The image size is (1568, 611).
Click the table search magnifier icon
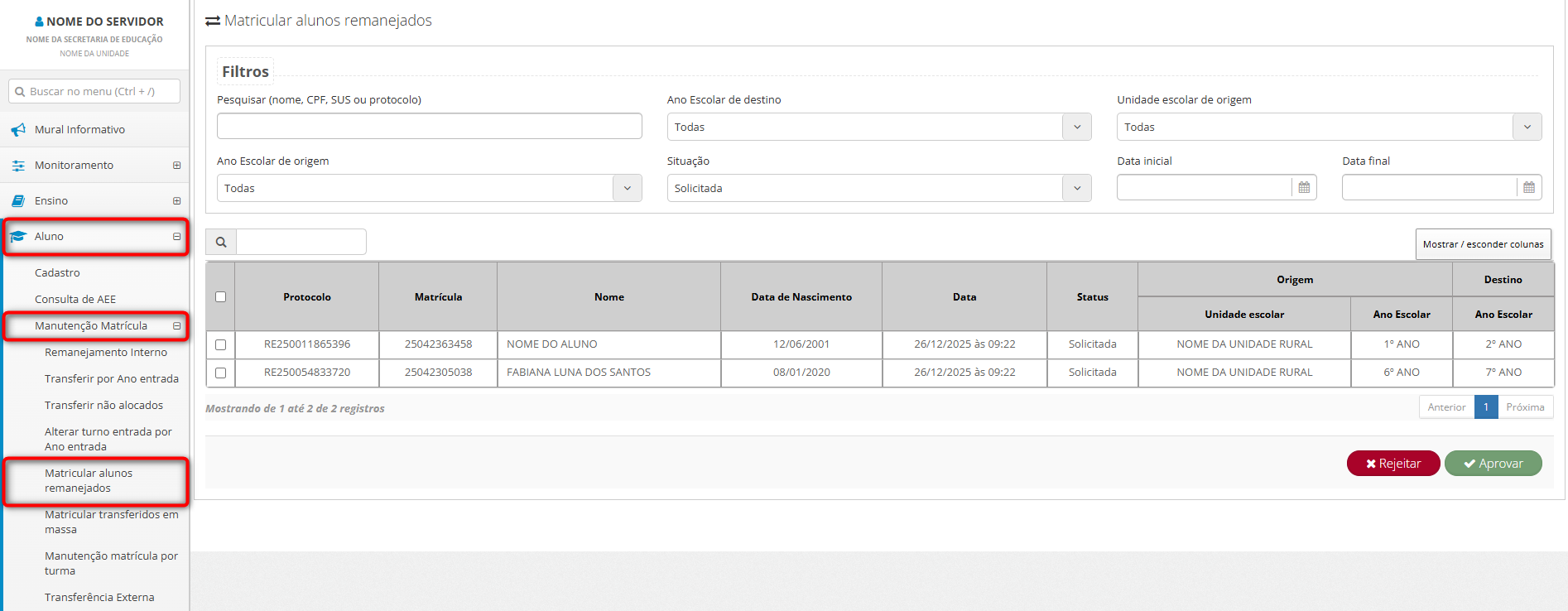click(221, 243)
